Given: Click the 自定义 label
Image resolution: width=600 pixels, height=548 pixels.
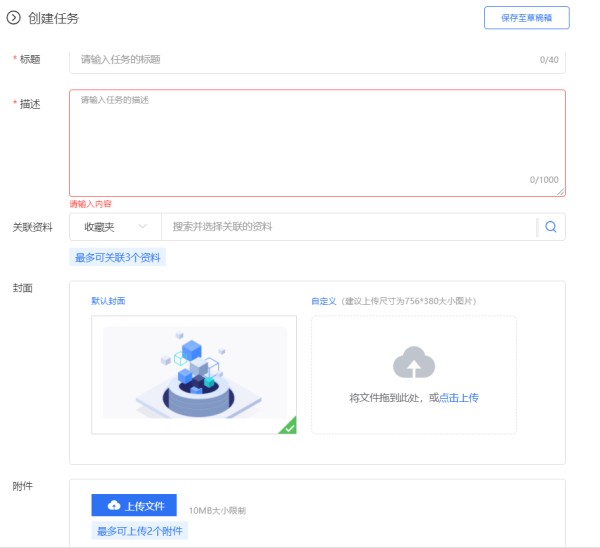Looking at the screenshot, I should click(324, 301).
